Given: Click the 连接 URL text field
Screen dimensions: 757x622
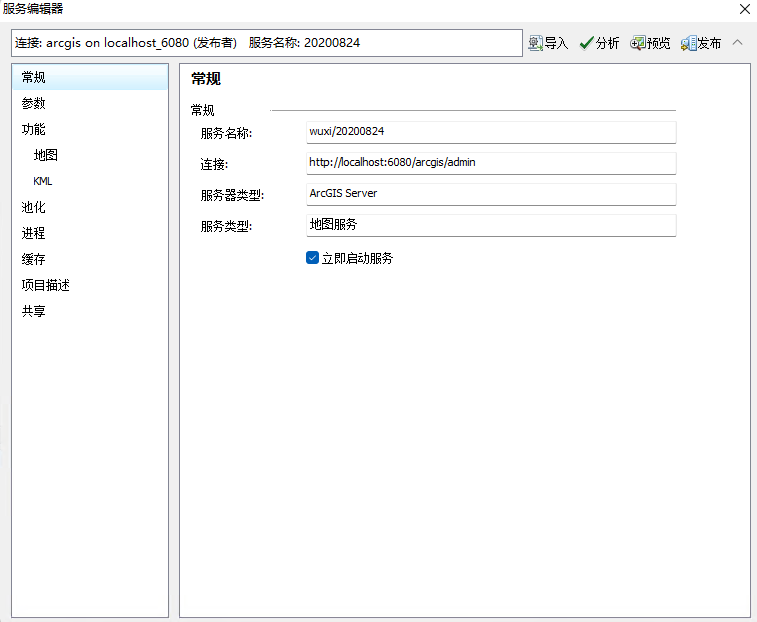Looking at the screenshot, I should tap(490, 162).
